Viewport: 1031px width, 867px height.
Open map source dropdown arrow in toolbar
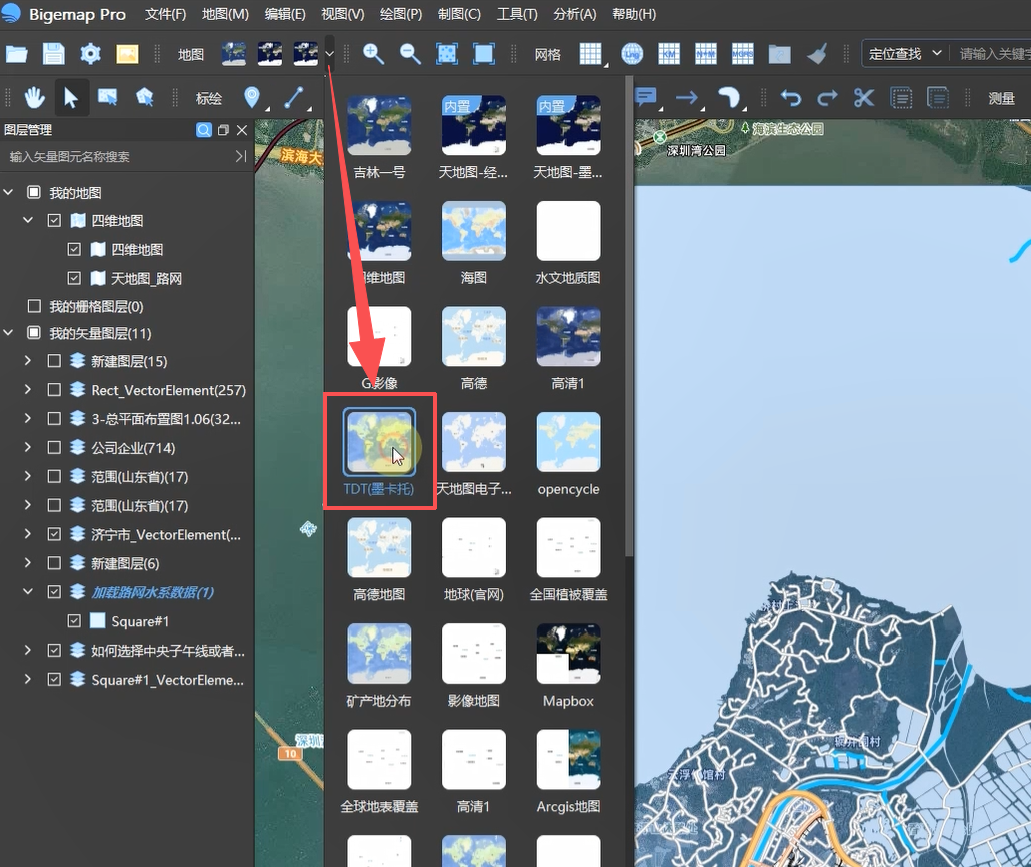pos(329,54)
